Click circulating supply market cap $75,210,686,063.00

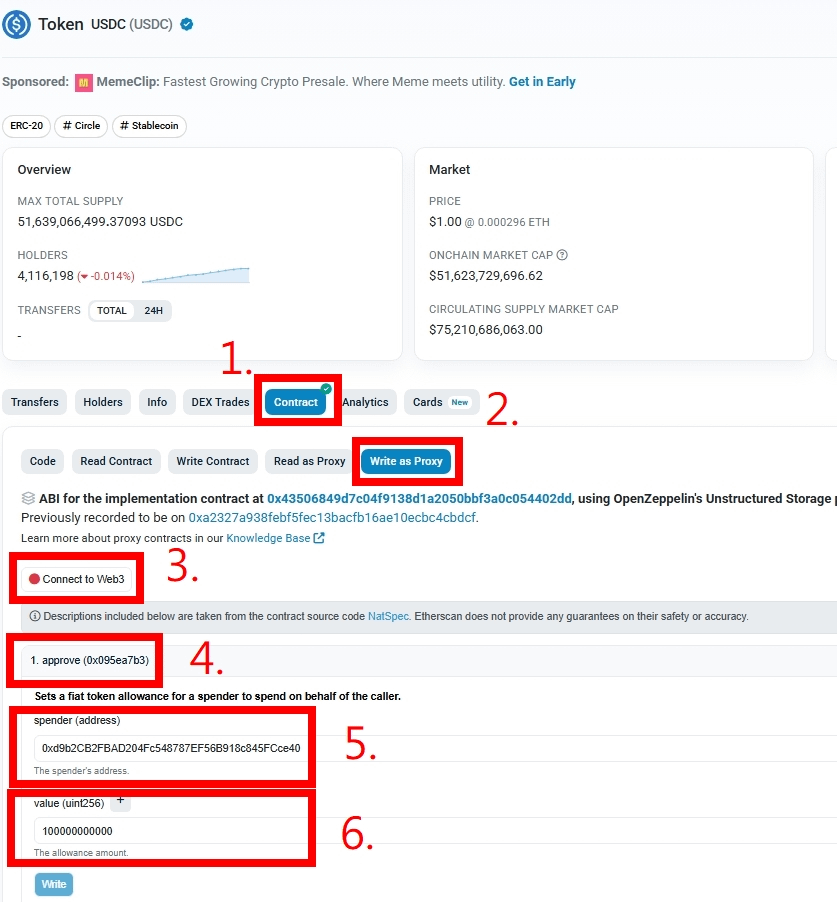point(486,330)
